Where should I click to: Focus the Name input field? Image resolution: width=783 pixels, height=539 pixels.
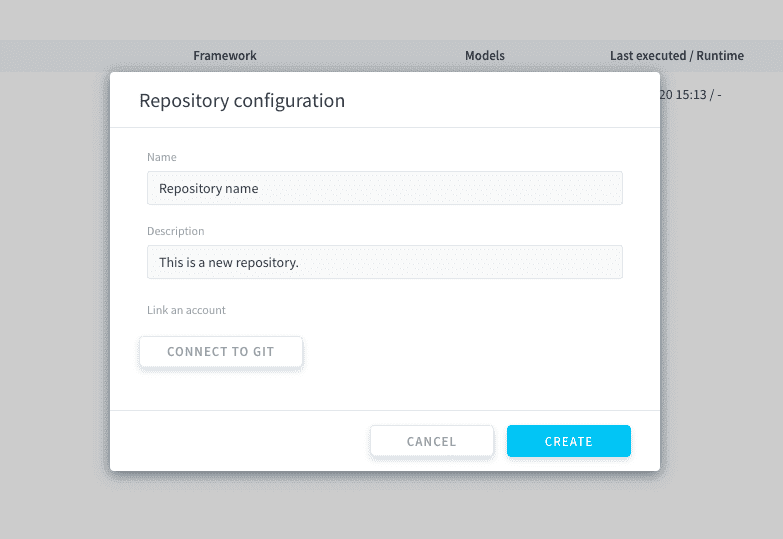385,188
